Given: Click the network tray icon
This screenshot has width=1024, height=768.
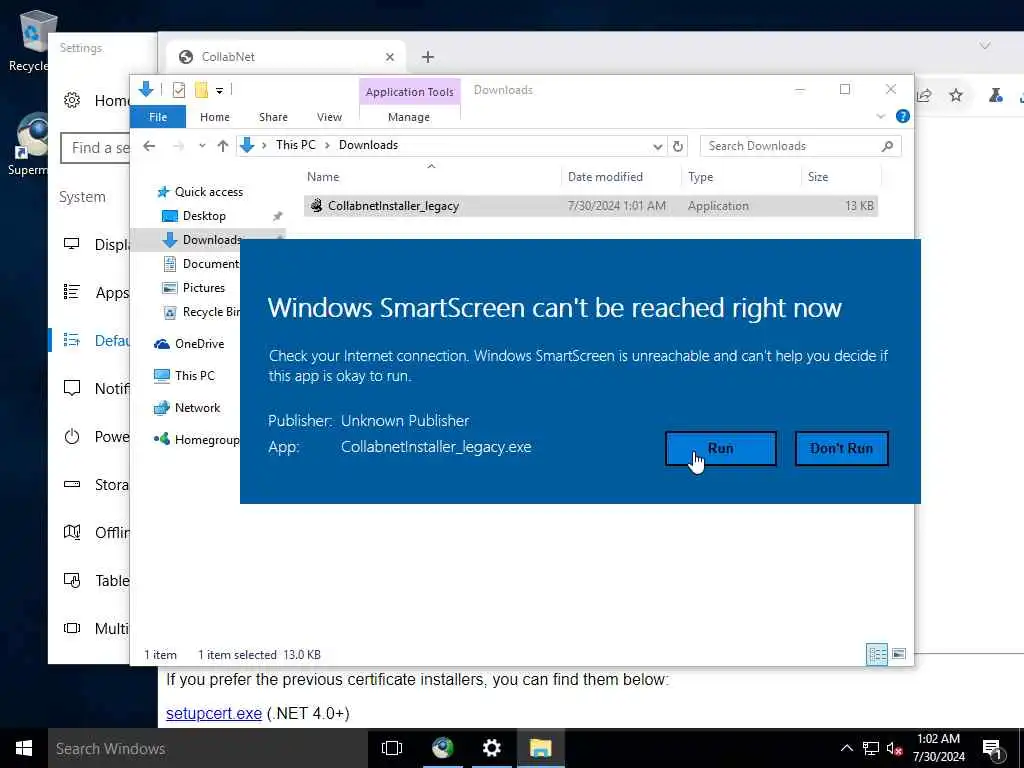Looking at the screenshot, I should 871,748.
